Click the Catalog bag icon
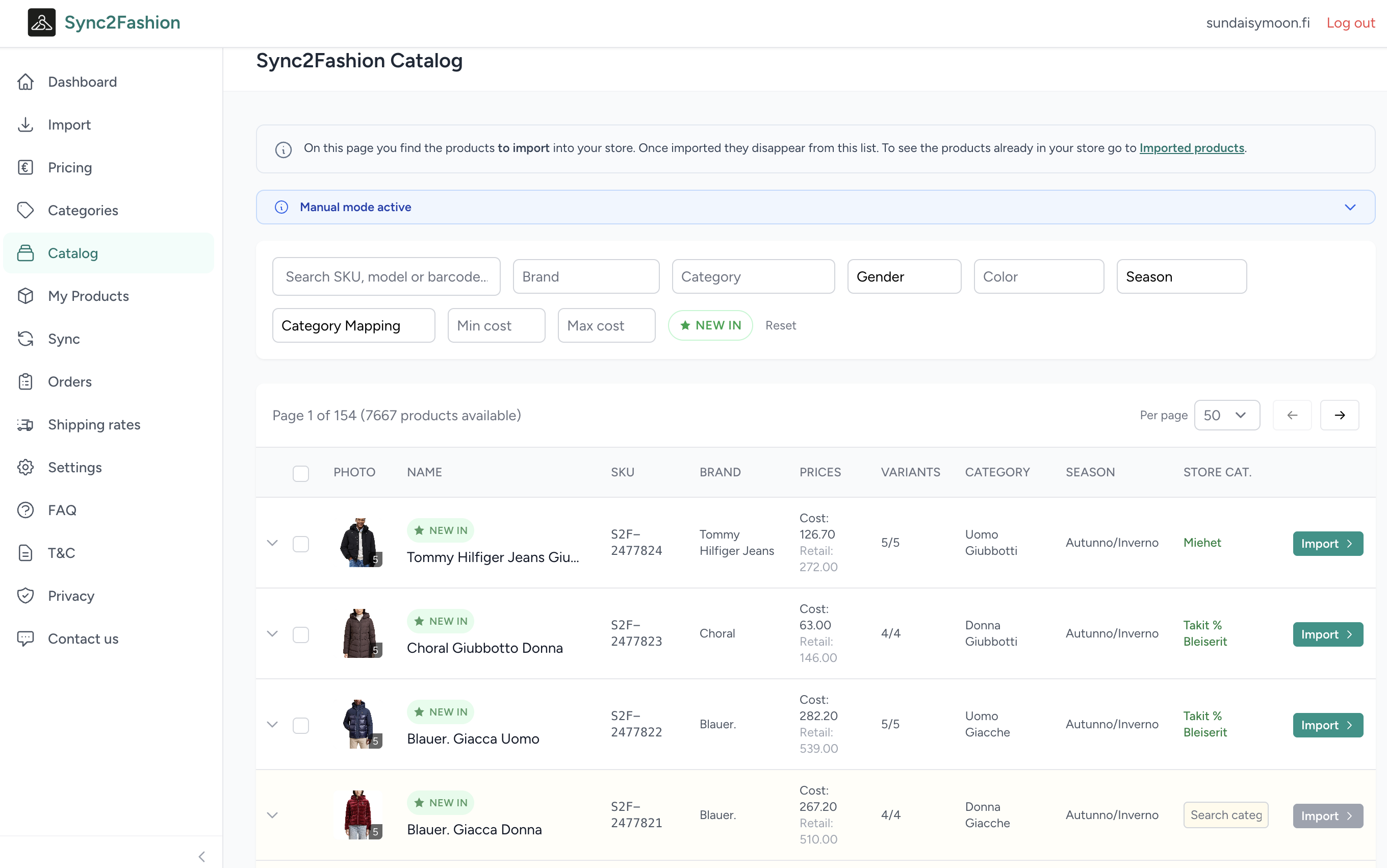 point(25,253)
